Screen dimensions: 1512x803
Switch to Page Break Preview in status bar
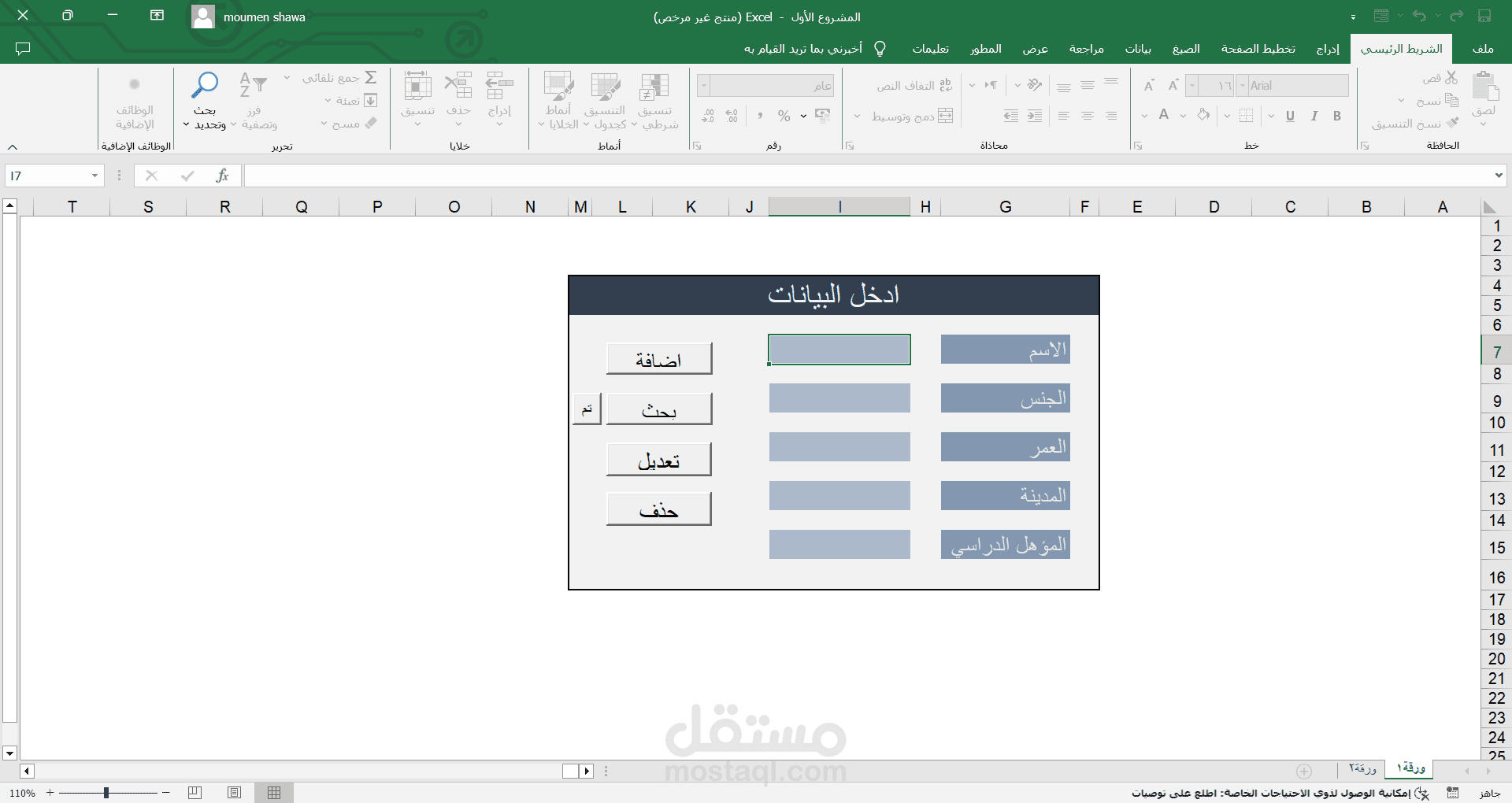[195, 793]
